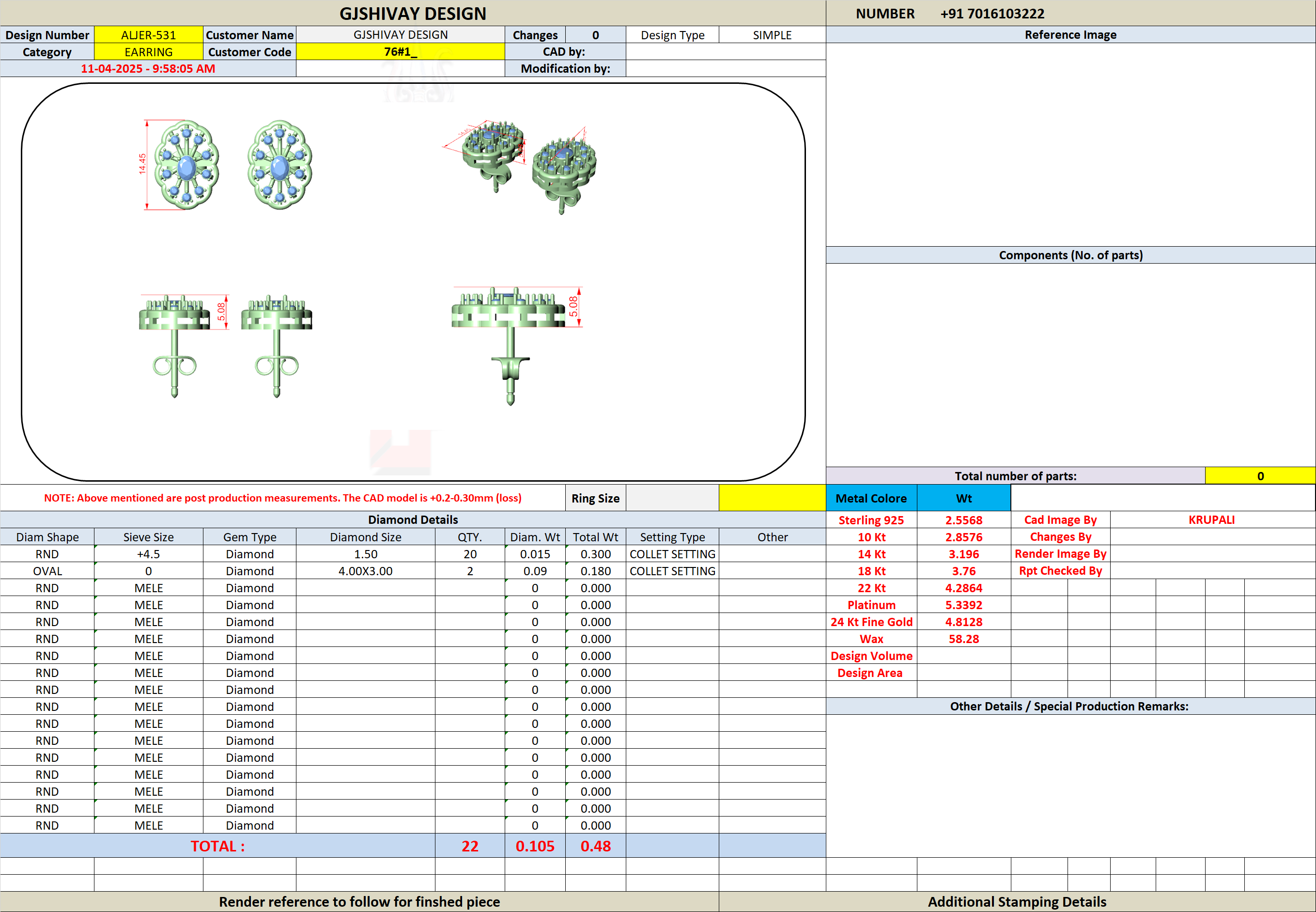This screenshot has height=912, width=1316.
Task: Select the EARRING category cell
Action: coord(149,52)
